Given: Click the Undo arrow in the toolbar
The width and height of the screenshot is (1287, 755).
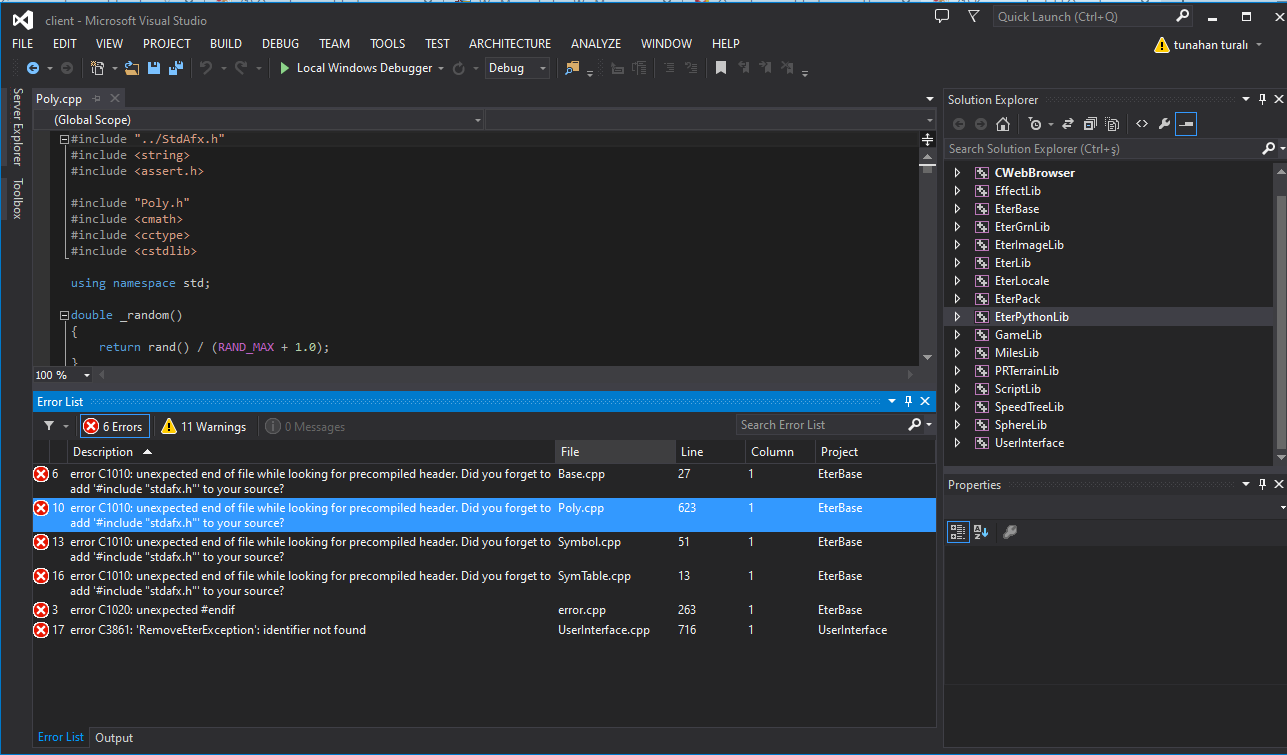Looking at the screenshot, I should 206,68.
